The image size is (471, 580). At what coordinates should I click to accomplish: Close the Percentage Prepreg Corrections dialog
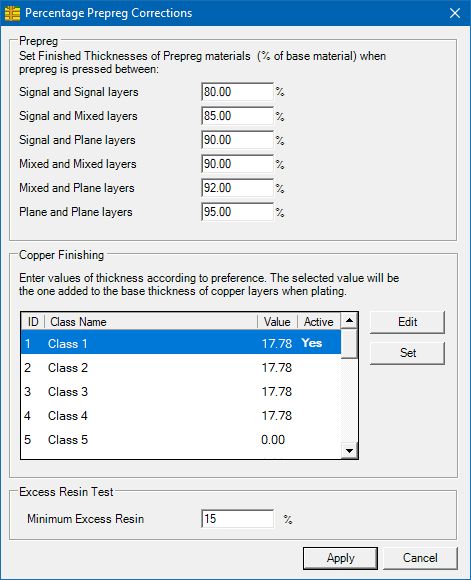455,13
